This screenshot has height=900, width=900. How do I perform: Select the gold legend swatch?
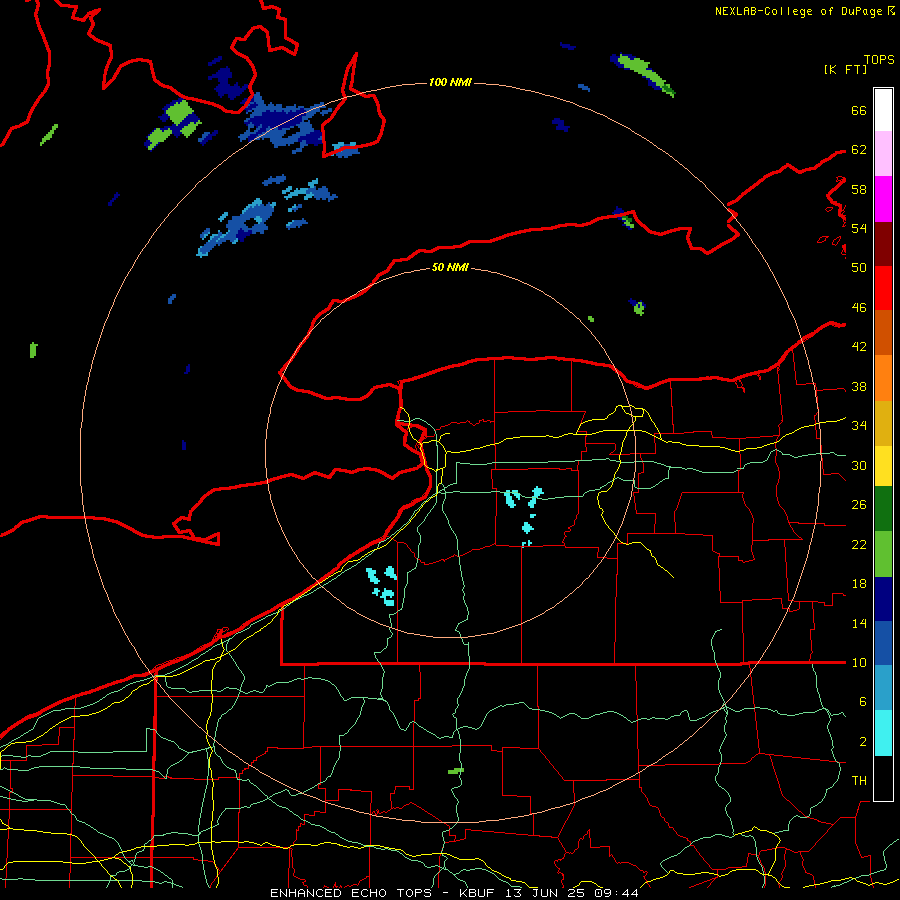tap(883, 423)
